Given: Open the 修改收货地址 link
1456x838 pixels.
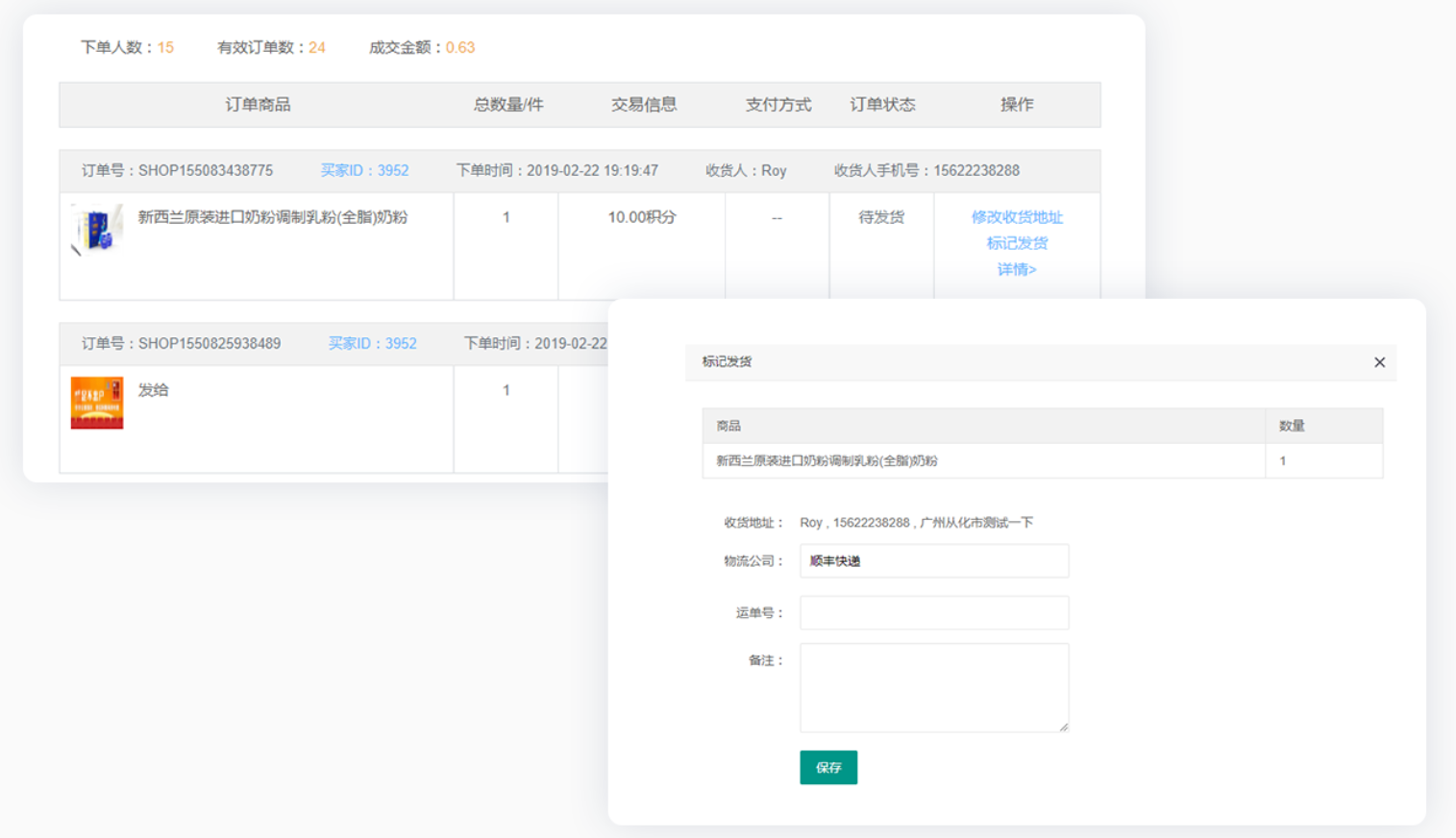Looking at the screenshot, I should point(1016,217).
